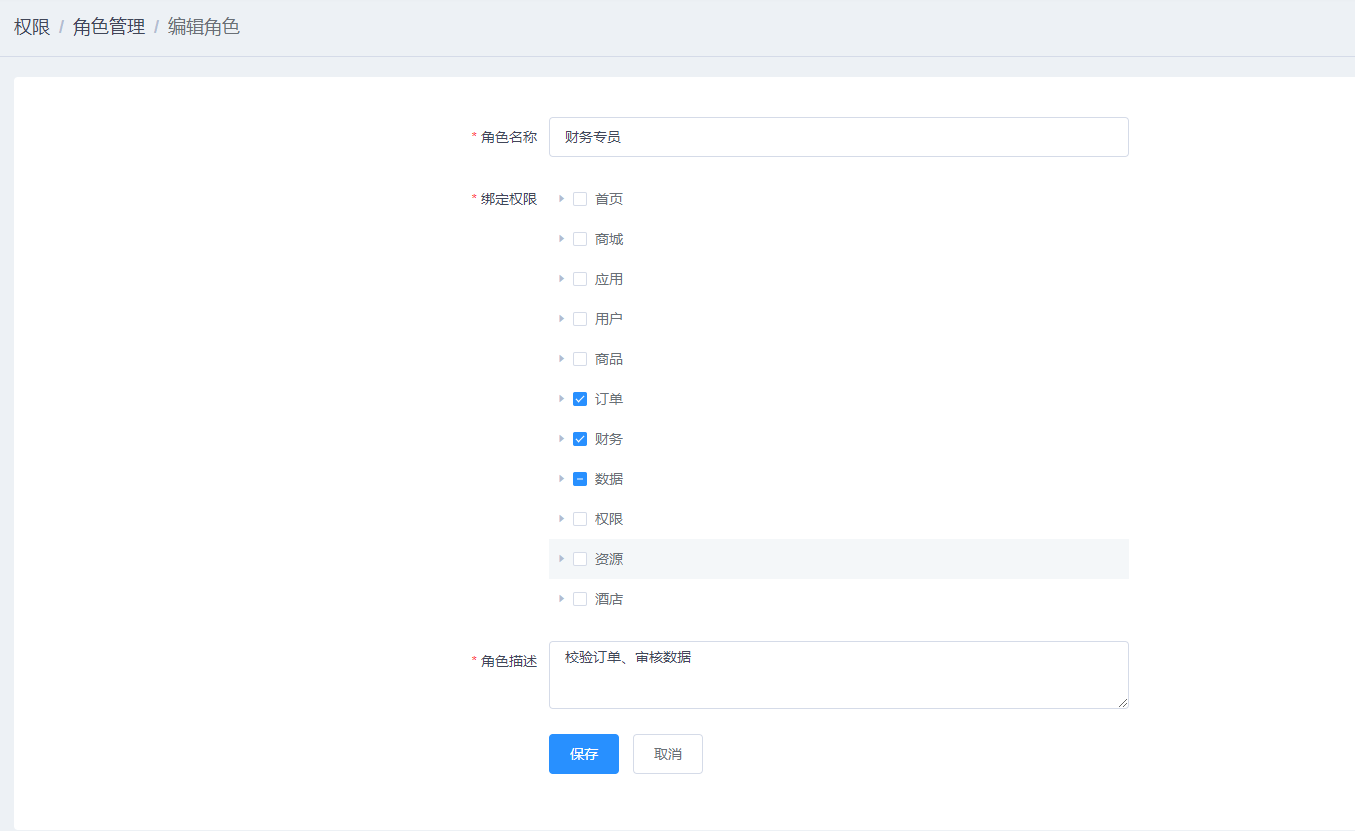
Task: Expand the 酒店 tree node arrow
Action: 562,599
